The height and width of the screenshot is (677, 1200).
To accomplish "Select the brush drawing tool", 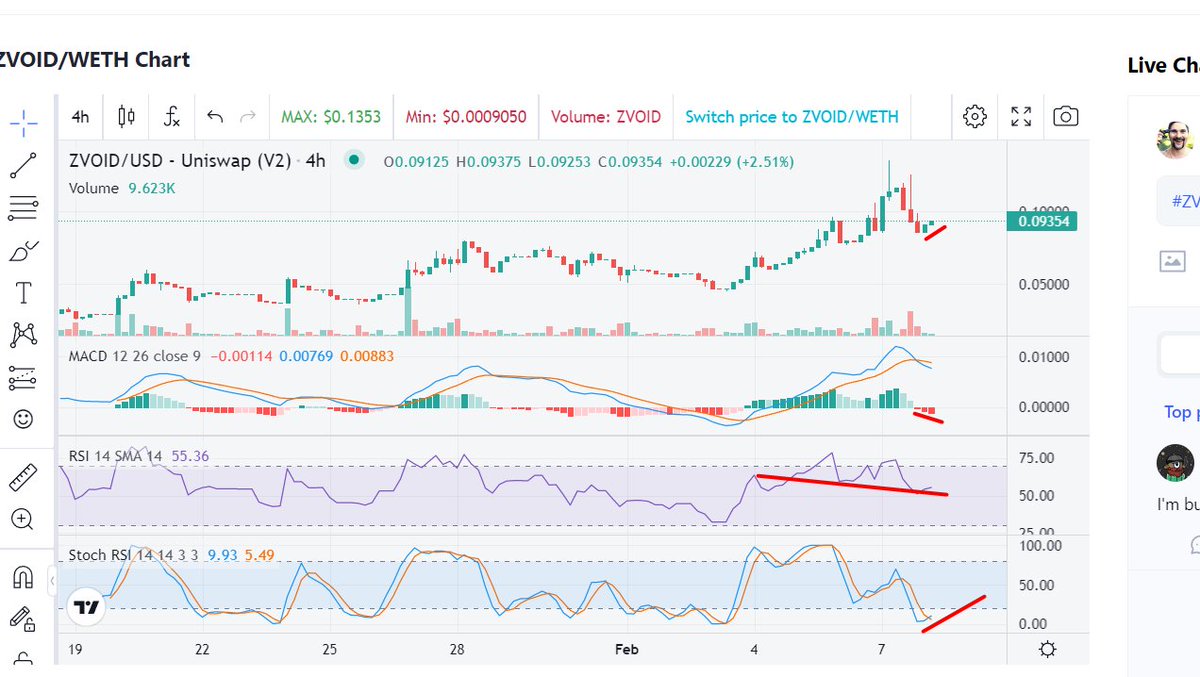I will 24,251.
